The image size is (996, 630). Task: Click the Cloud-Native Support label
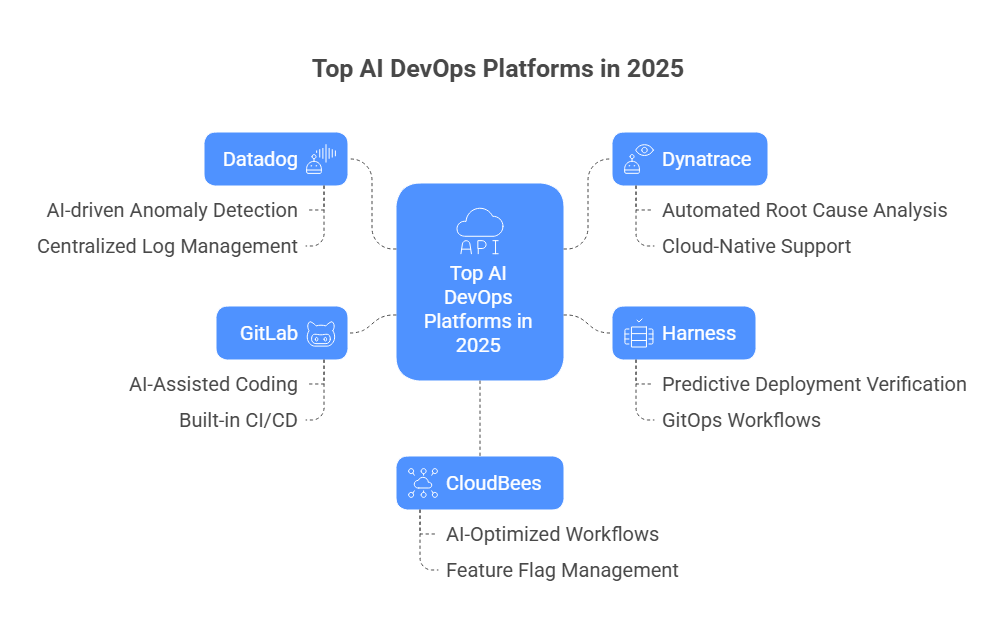756,246
